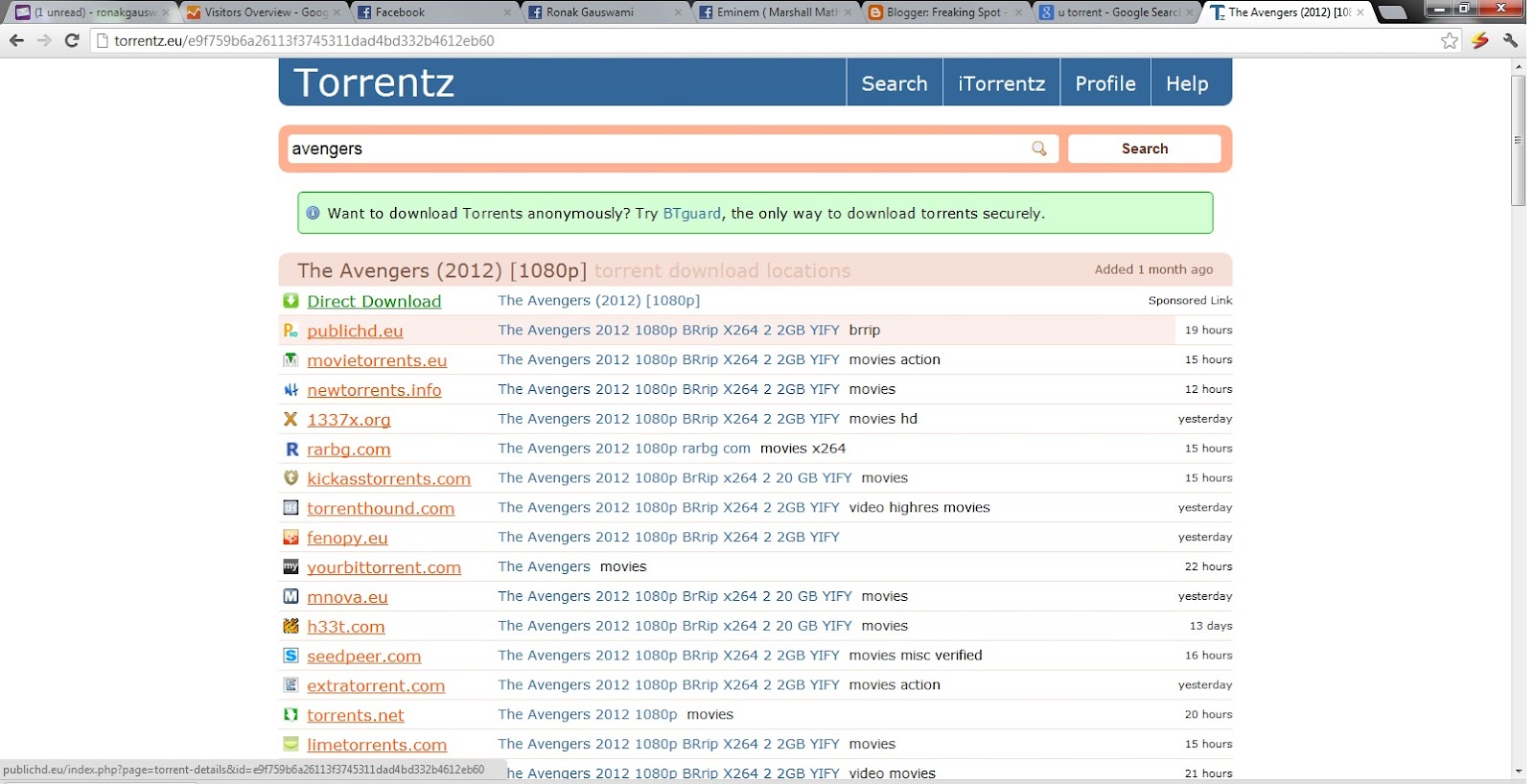The height and width of the screenshot is (784, 1534).
Task: Click the green Direct Download arrow icon
Action: pos(291,301)
